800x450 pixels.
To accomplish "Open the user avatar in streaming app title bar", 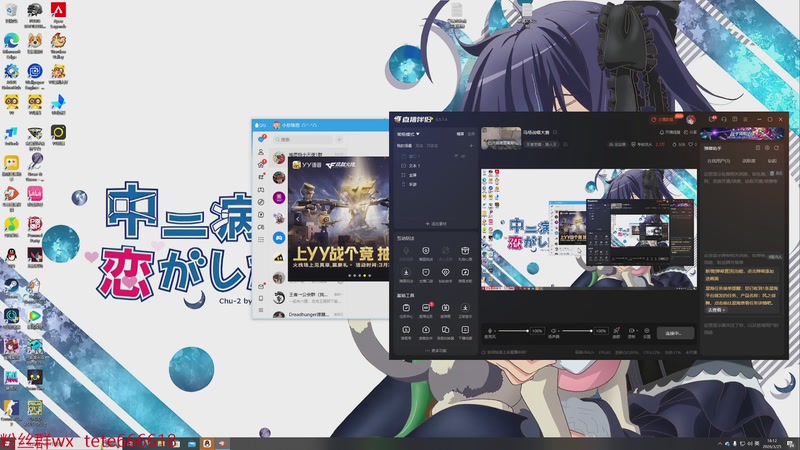I will 691,119.
